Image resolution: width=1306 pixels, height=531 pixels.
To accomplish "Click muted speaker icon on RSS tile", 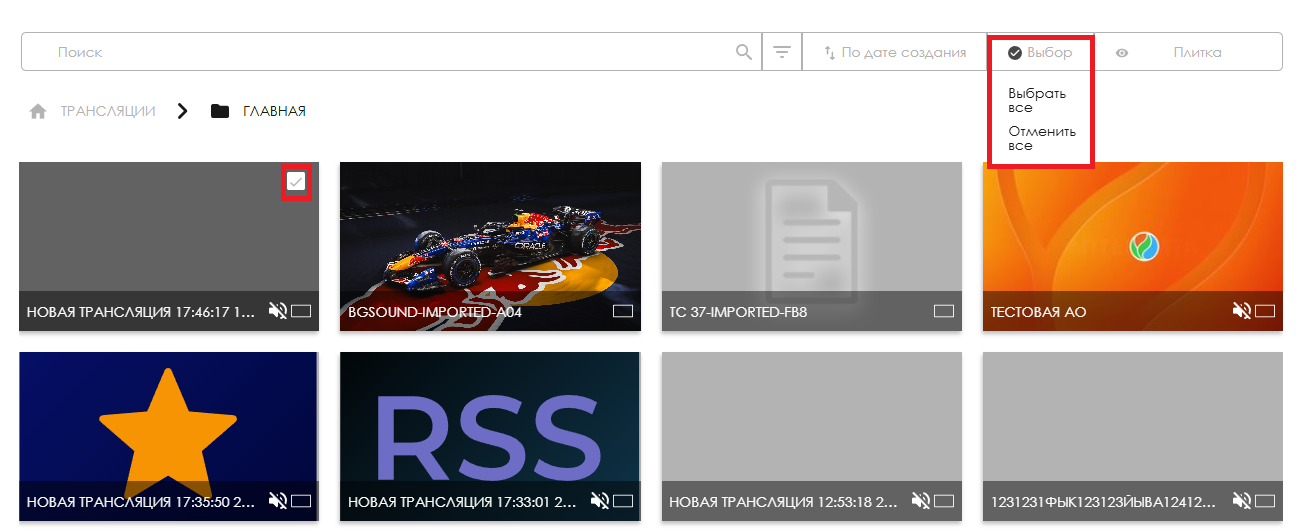I will pos(600,500).
